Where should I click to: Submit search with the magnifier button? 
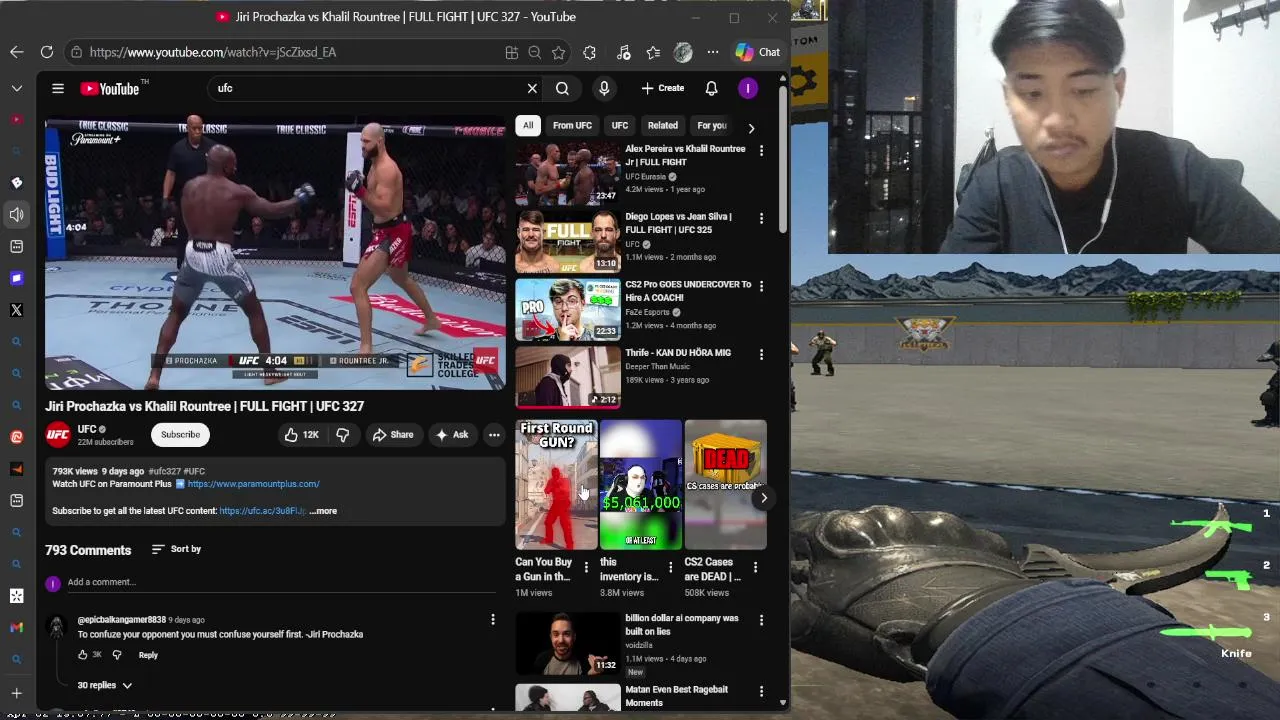[562, 88]
